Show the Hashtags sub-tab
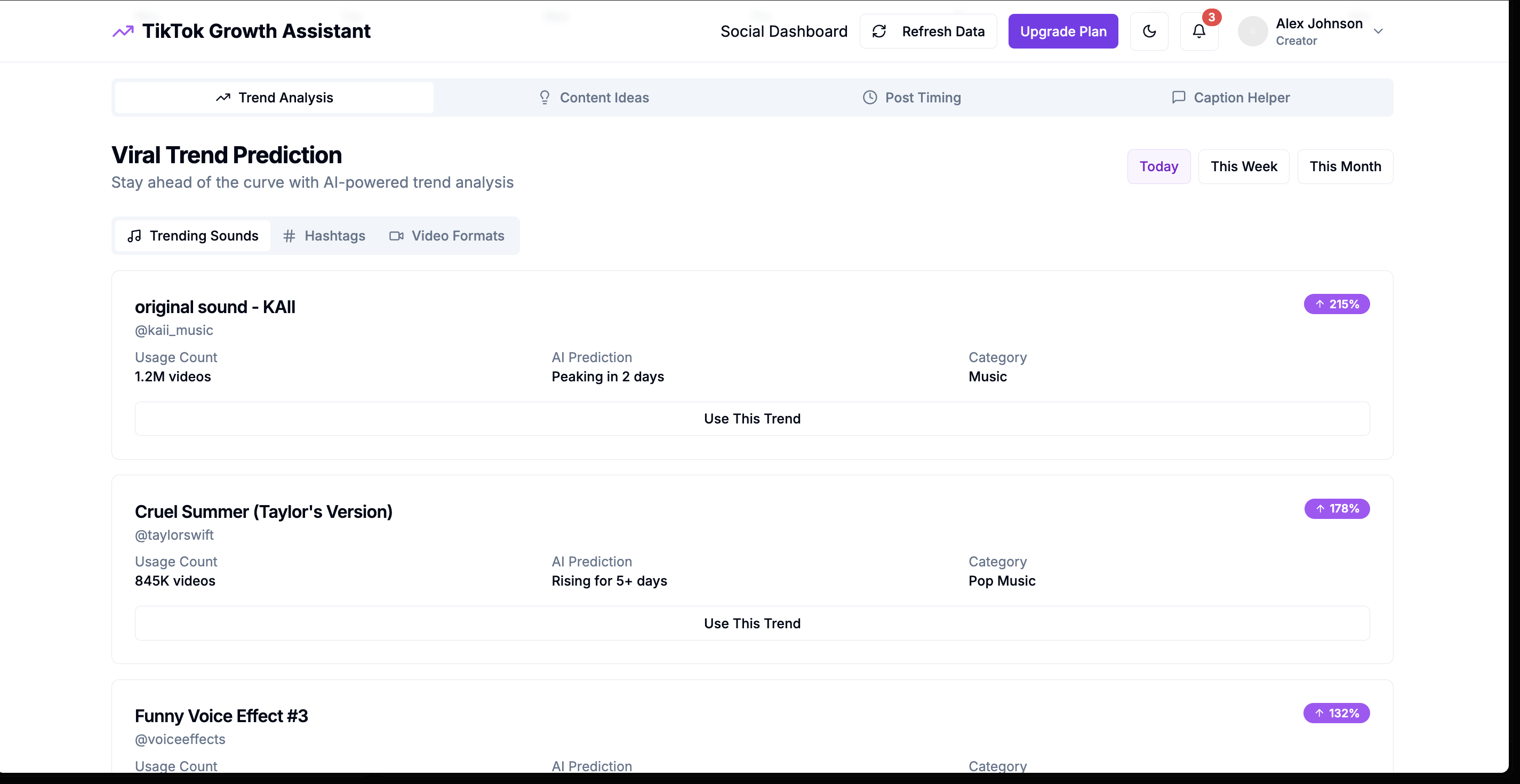The width and height of the screenshot is (1520, 784). click(x=324, y=236)
